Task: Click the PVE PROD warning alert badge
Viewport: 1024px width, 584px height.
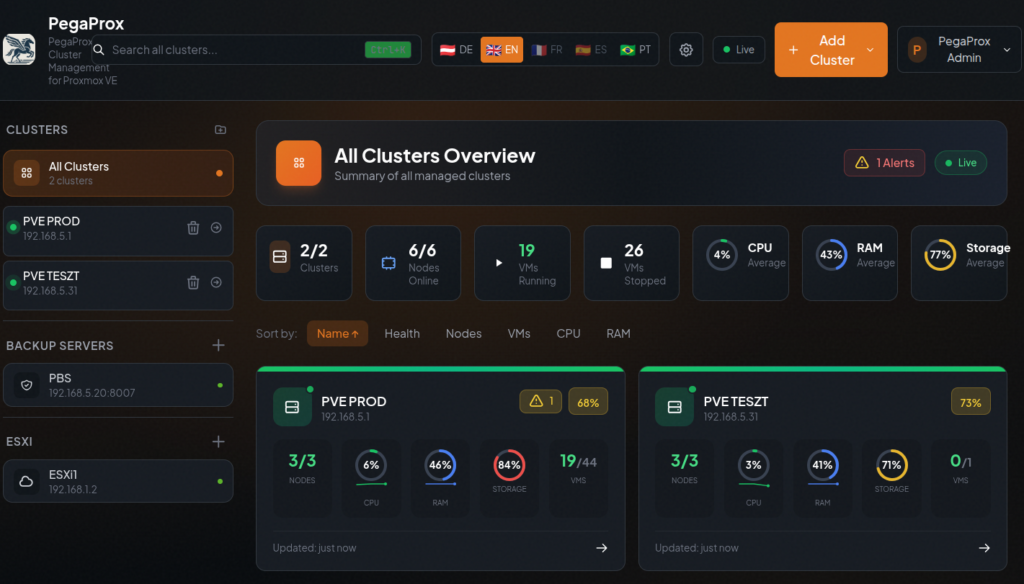Action: click(540, 401)
